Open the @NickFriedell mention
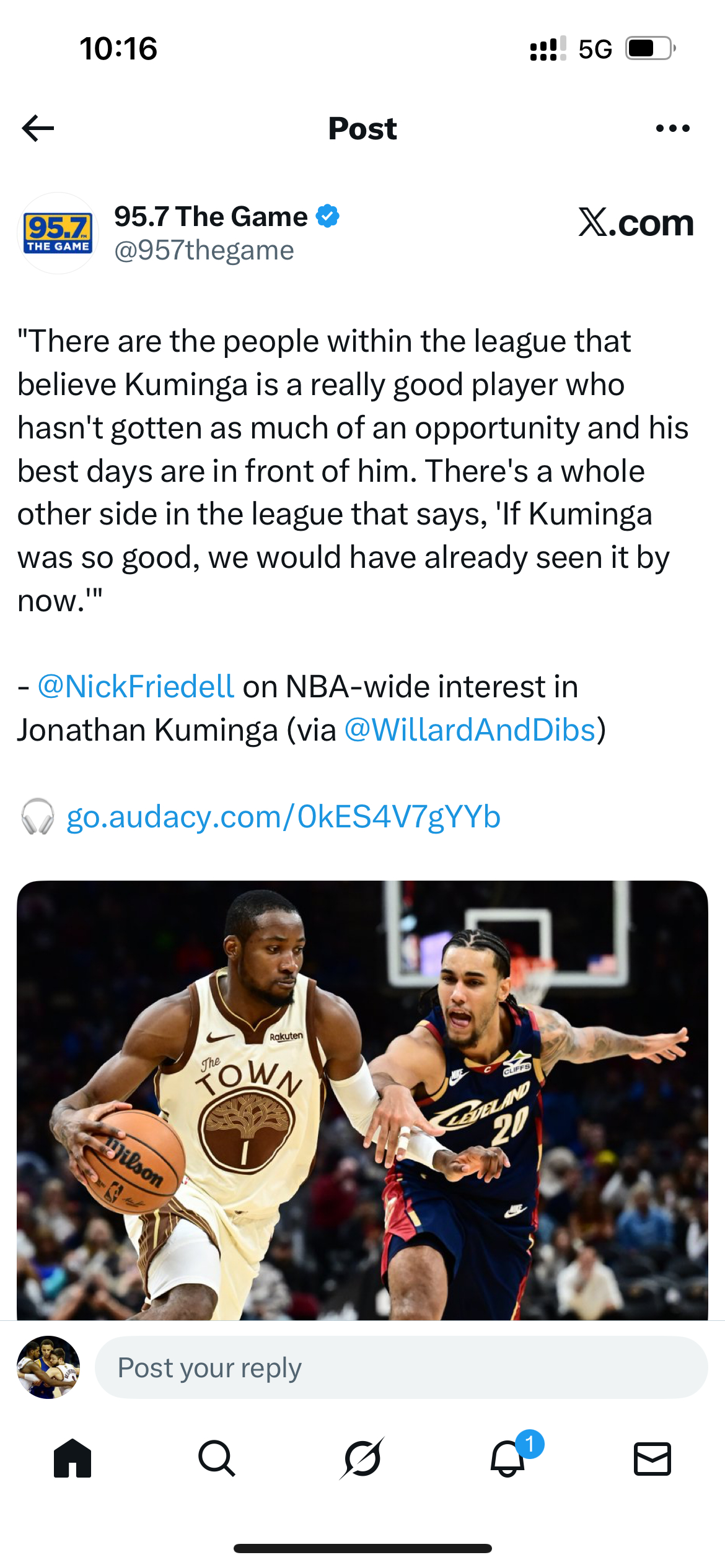725x1568 pixels. click(x=136, y=686)
